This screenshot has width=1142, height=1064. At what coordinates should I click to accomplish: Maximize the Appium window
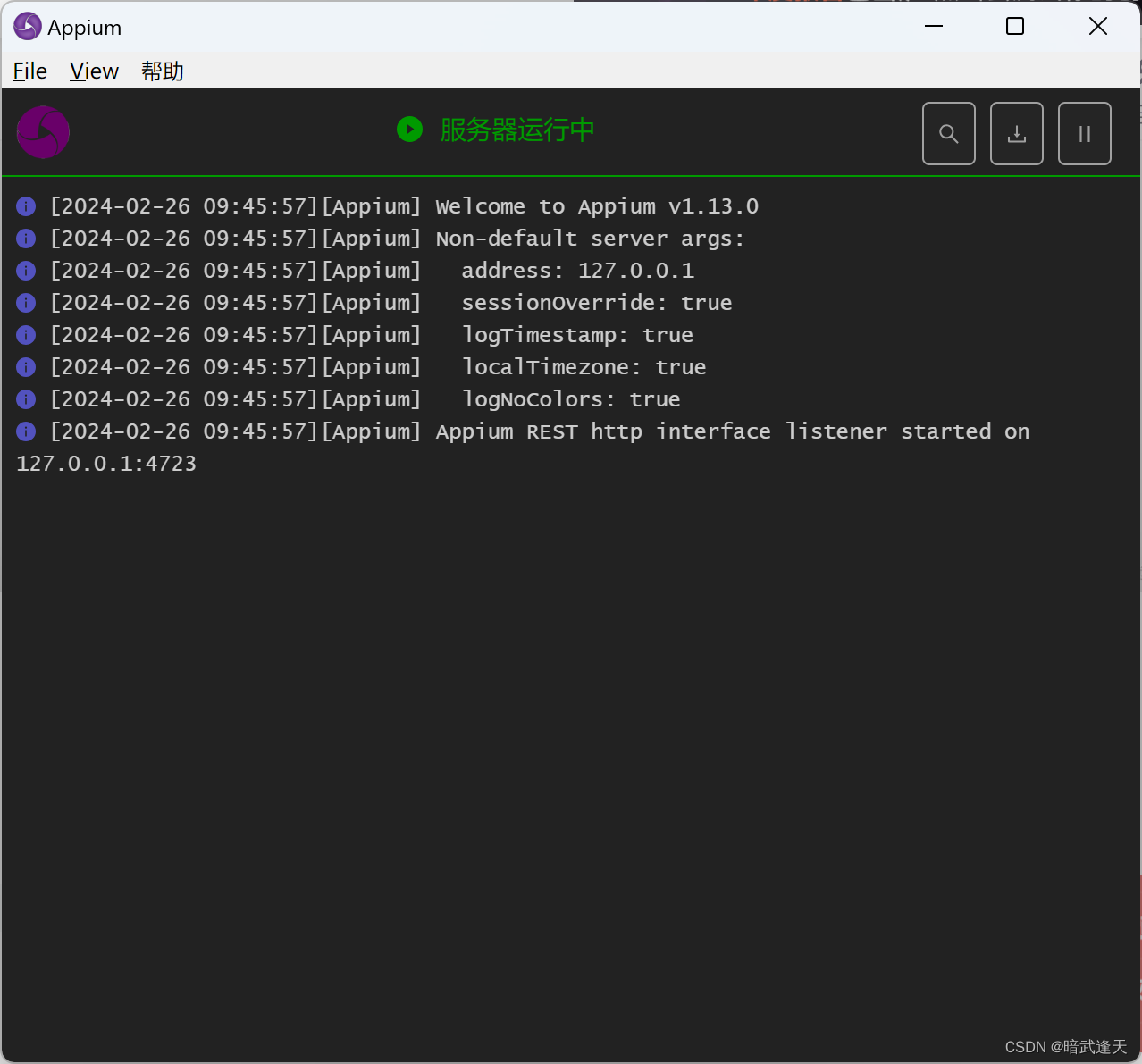(1015, 26)
